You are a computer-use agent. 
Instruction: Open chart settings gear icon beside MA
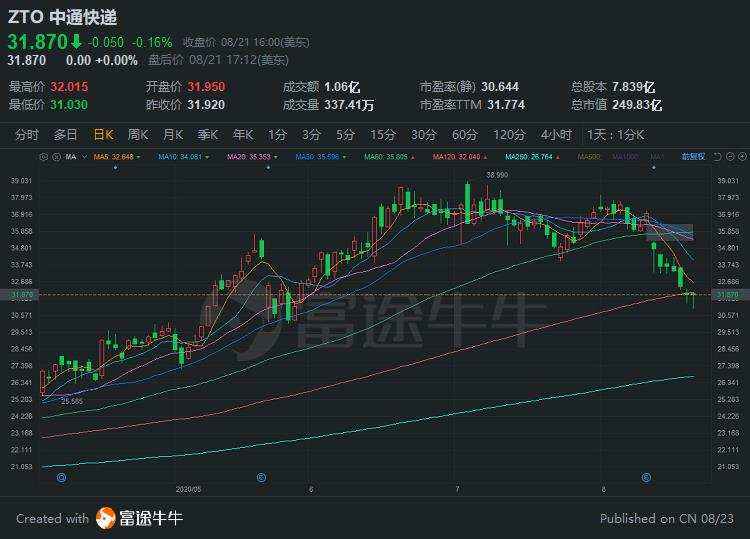(44, 157)
